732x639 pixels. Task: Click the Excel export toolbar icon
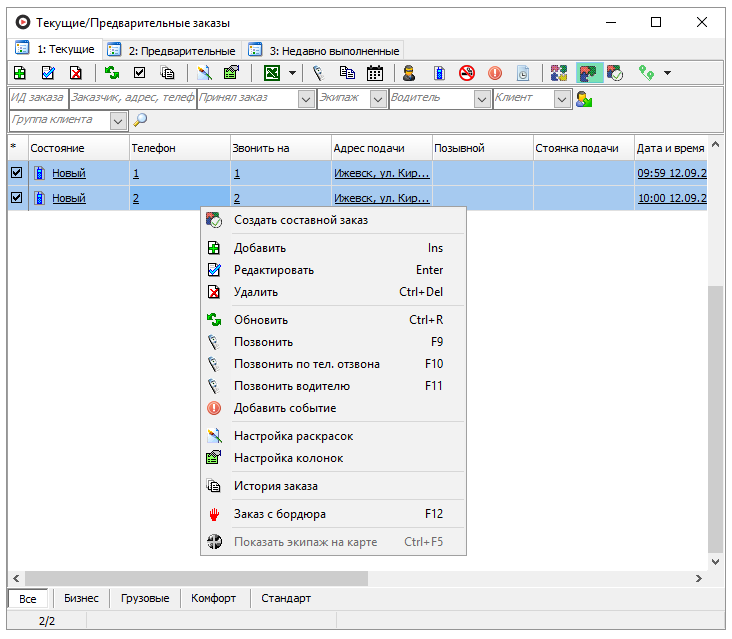tap(271, 73)
